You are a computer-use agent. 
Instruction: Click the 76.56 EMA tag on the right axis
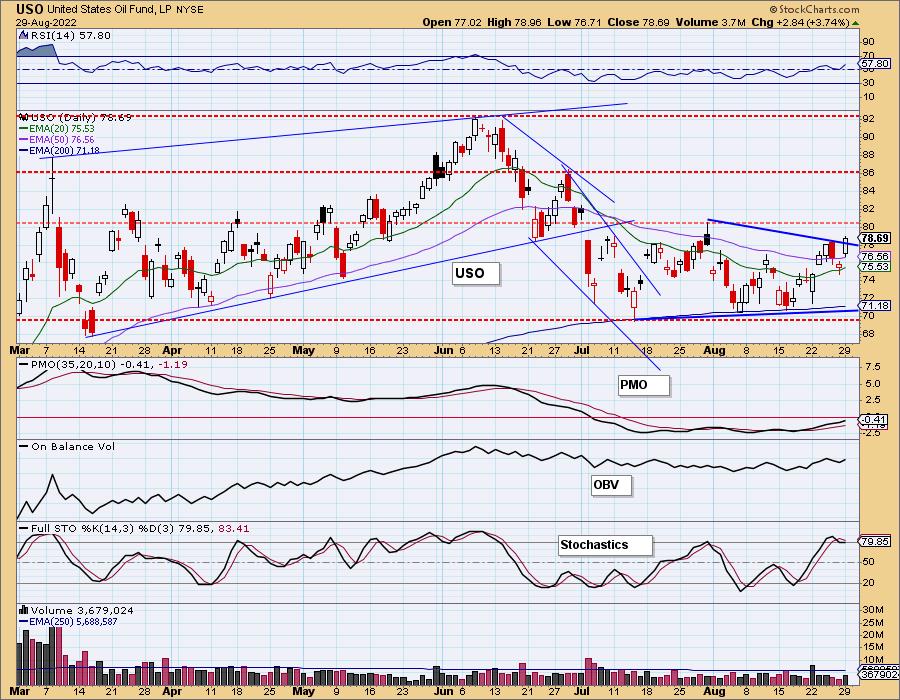click(x=875, y=257)
